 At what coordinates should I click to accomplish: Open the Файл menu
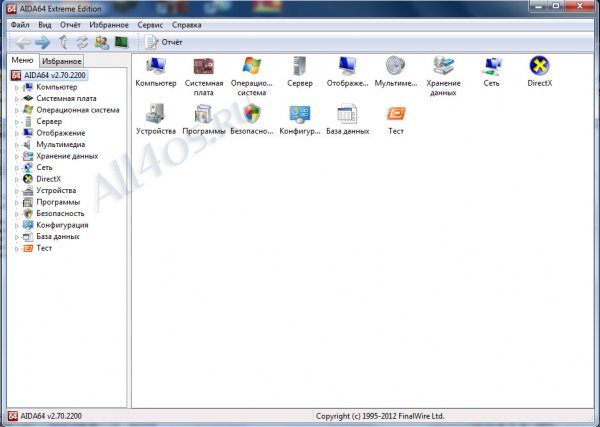tap(20, 25)
